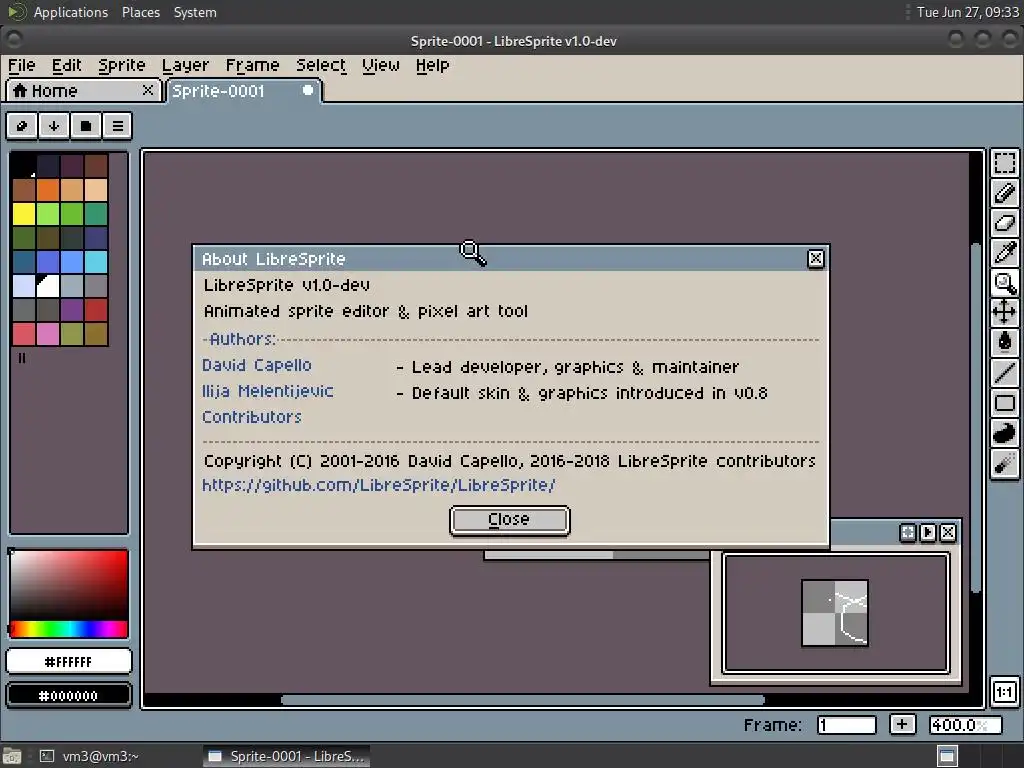This screenshot has height=768, width=1024.
Task: Click the Frame number input field
Action: pos(846,725)
